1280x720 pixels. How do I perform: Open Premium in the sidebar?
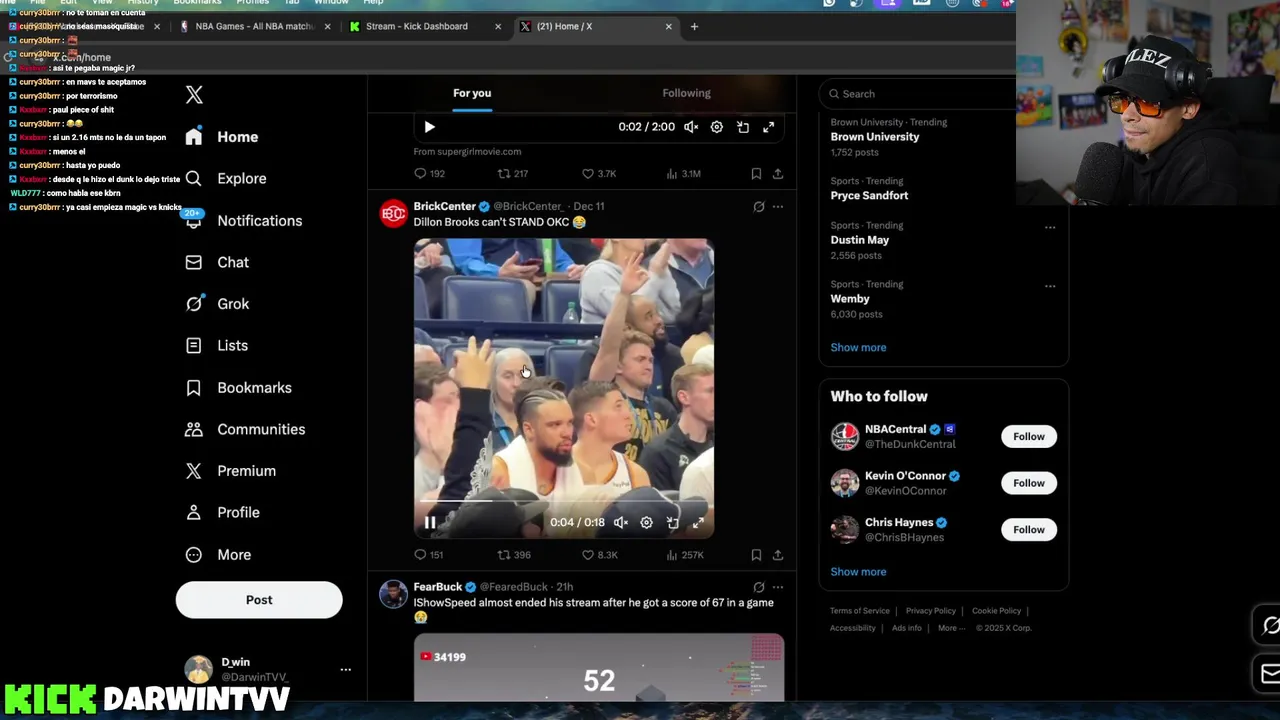[230, 471]
